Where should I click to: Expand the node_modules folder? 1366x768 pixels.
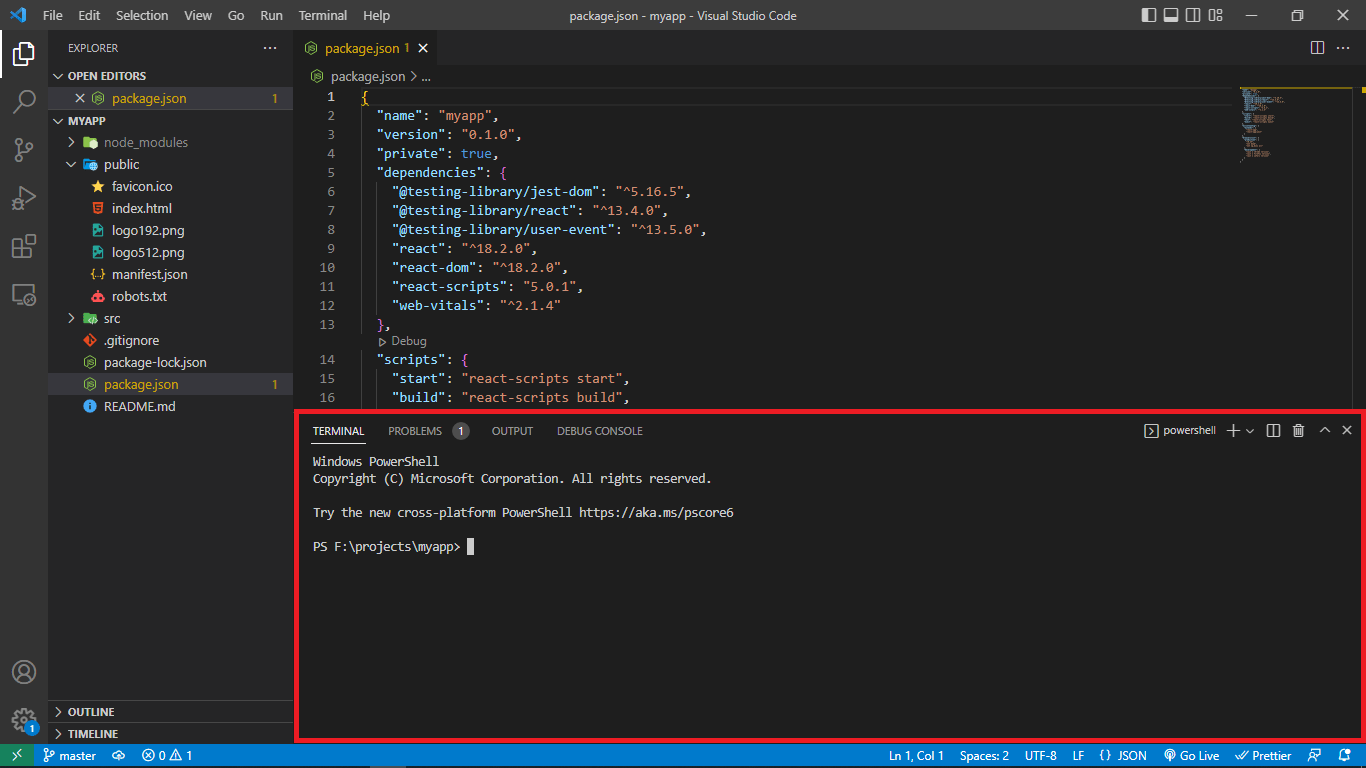146,142
